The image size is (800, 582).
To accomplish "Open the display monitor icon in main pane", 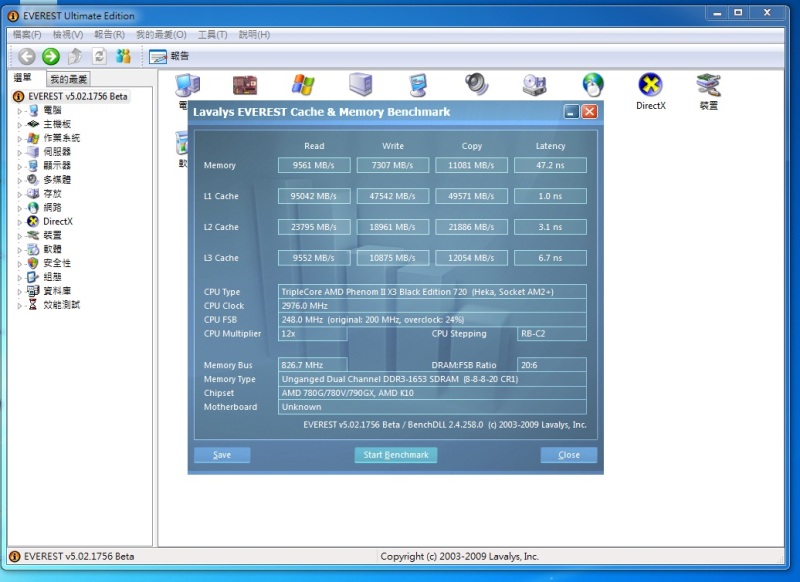I will [x=418, y=85].
